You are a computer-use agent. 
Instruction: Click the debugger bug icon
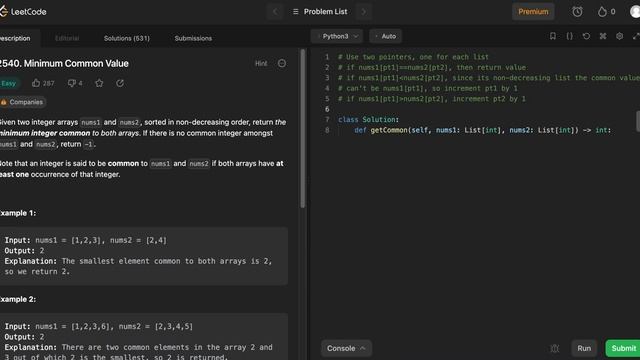pos(554,348)
